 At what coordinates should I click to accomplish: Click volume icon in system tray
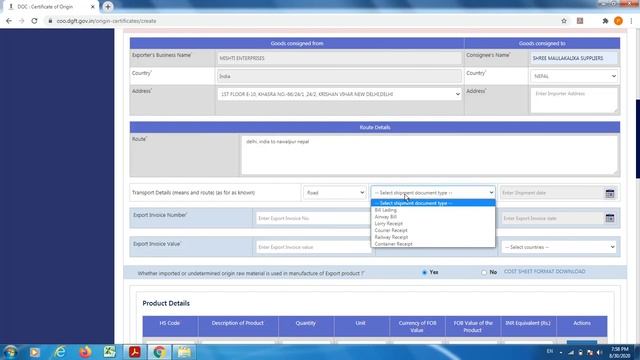[x=599, y=352]
